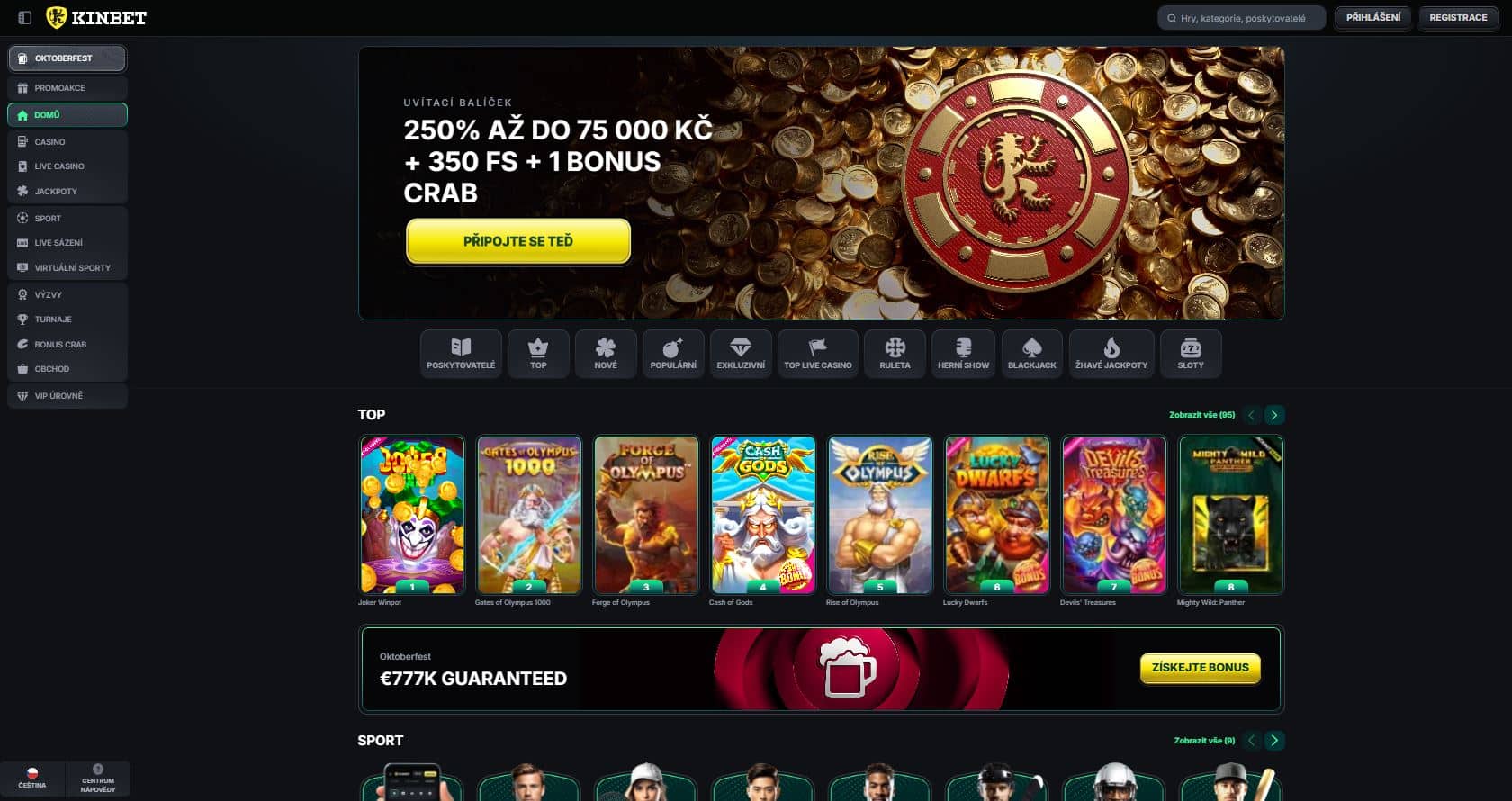
Task: Show next games in the TOP carousel
Action: tap(1274, 415)
